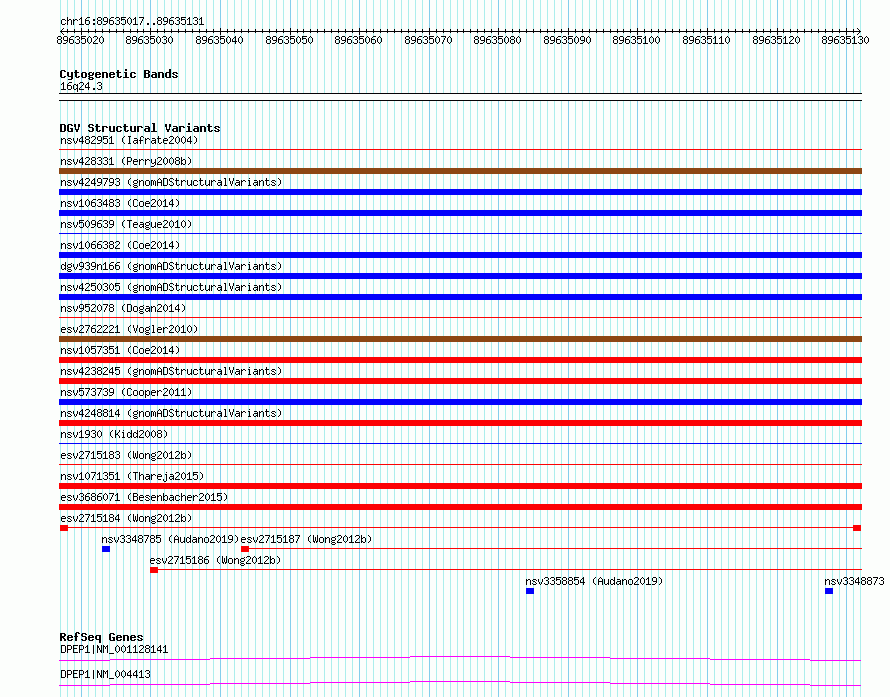Click the nsv482951 (Iafrate2004) variant label
This screenshot has width=890, height=697.
pyautogui.click(x=129, y=140)
